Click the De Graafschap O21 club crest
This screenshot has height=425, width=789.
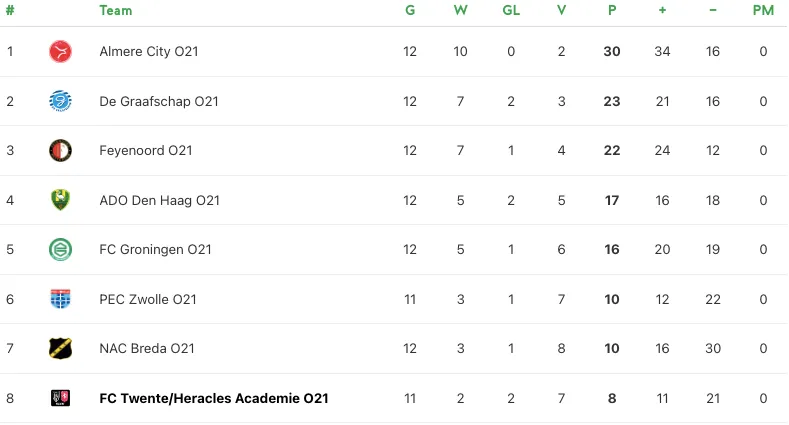[61, 101]
